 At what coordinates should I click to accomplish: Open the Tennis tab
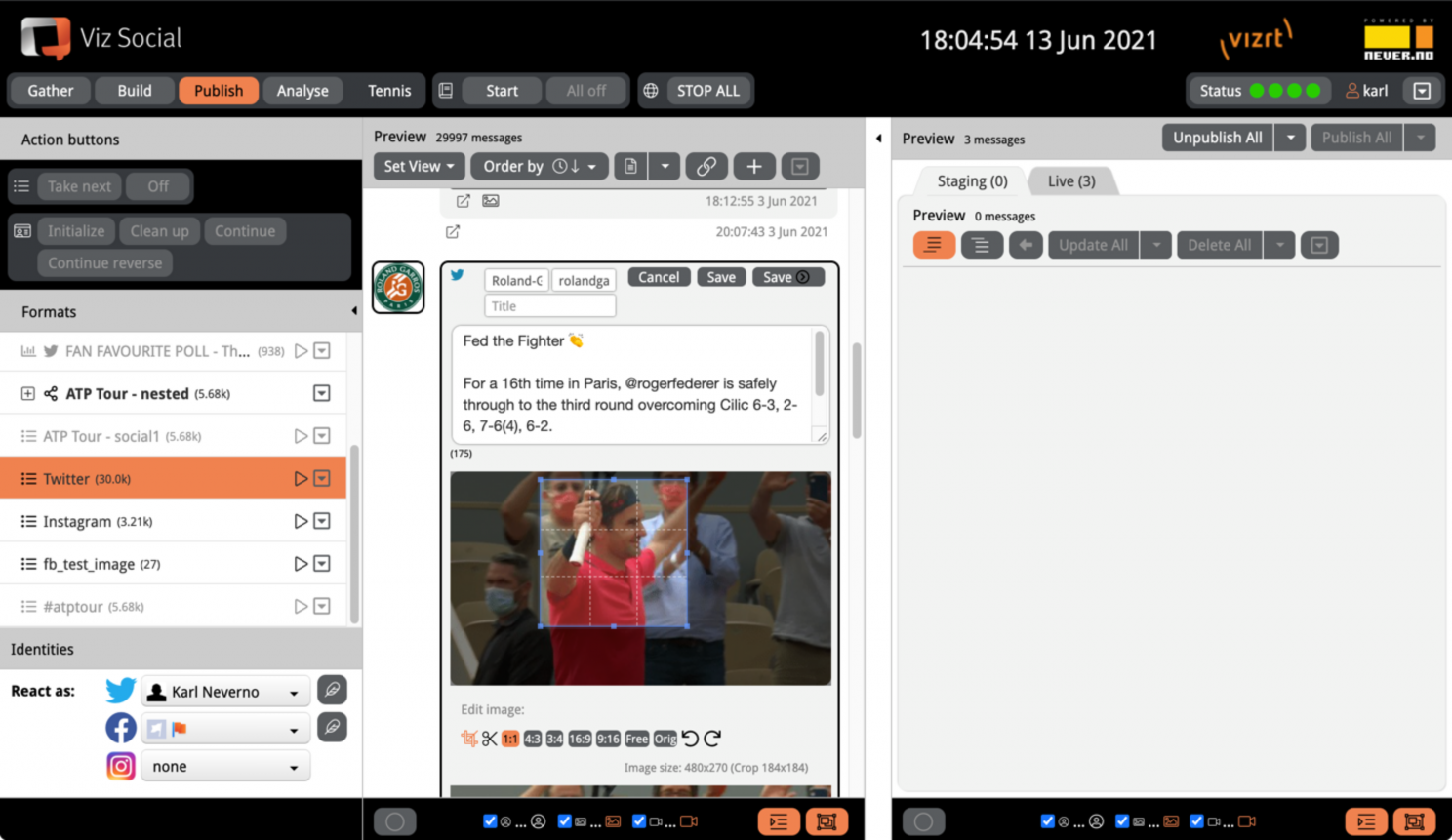[x=389, y=91]
